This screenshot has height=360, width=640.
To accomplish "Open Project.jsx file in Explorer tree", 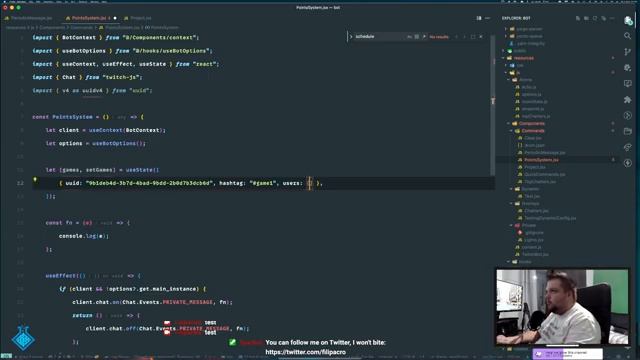I will pos(535,167).
